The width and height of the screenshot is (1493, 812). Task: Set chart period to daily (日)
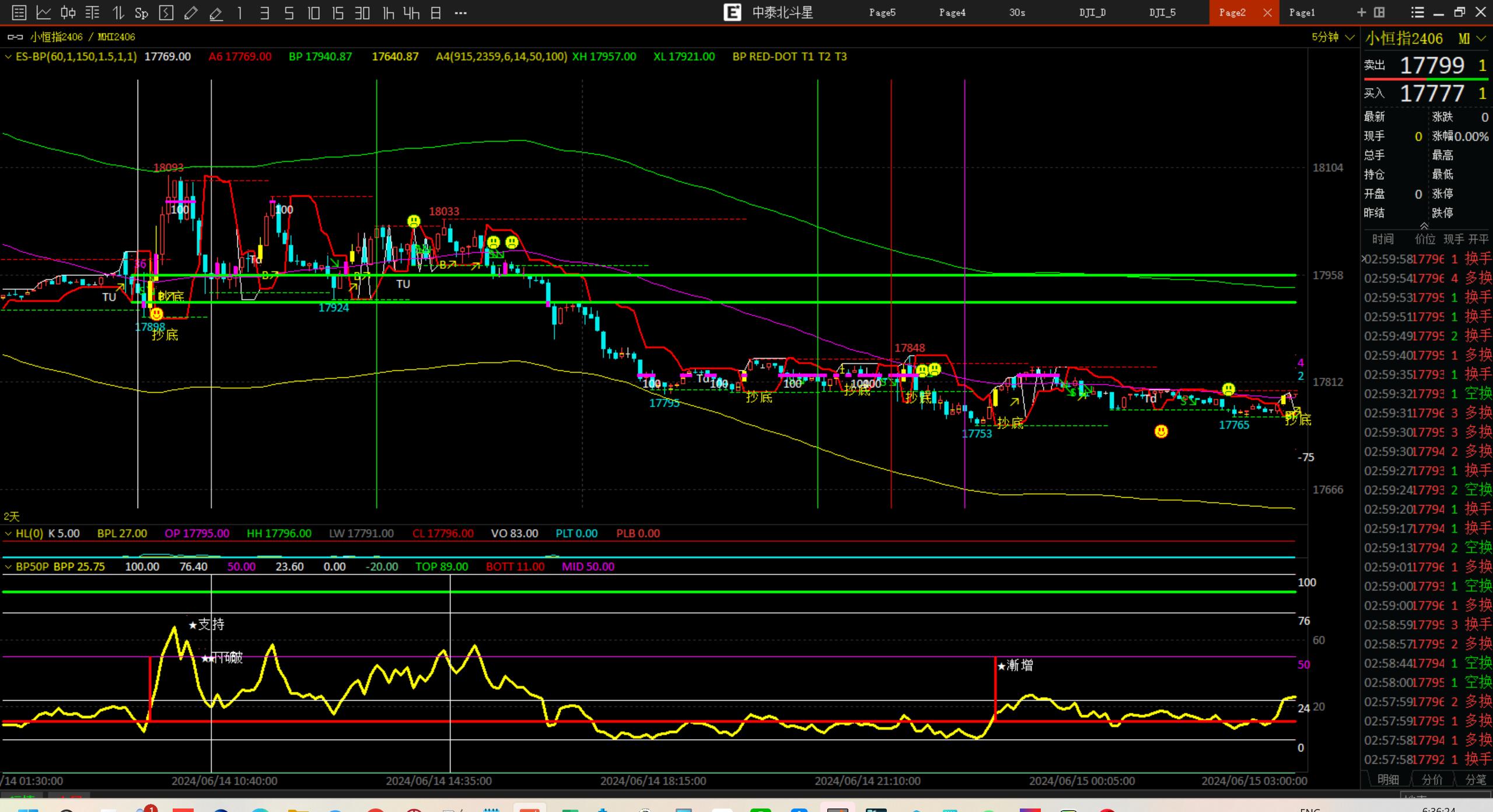tap(436, 12)
